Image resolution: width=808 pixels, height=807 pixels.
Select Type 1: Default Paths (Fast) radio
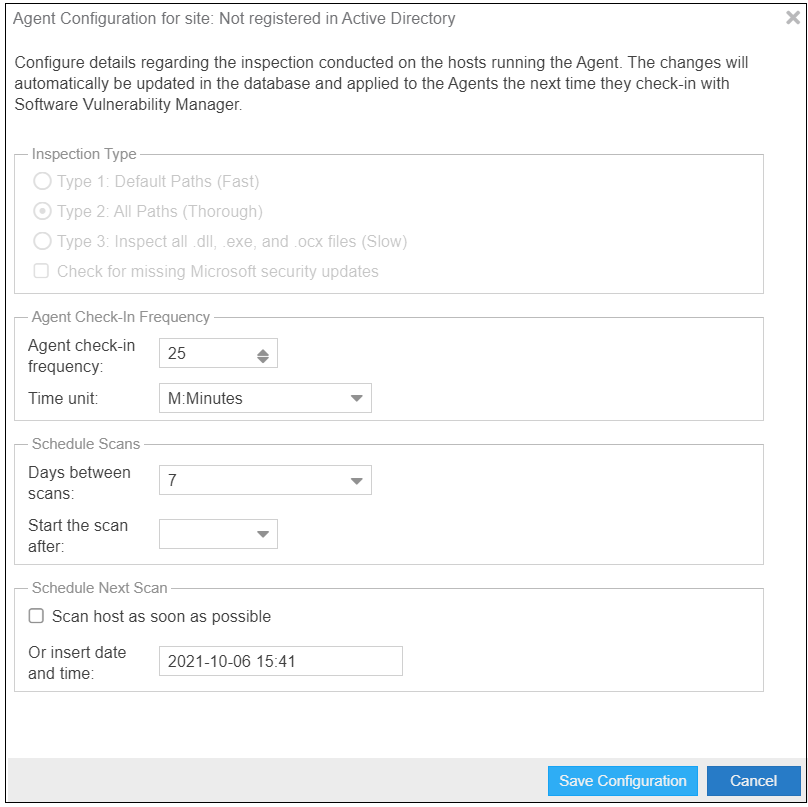tap(42, 182)
